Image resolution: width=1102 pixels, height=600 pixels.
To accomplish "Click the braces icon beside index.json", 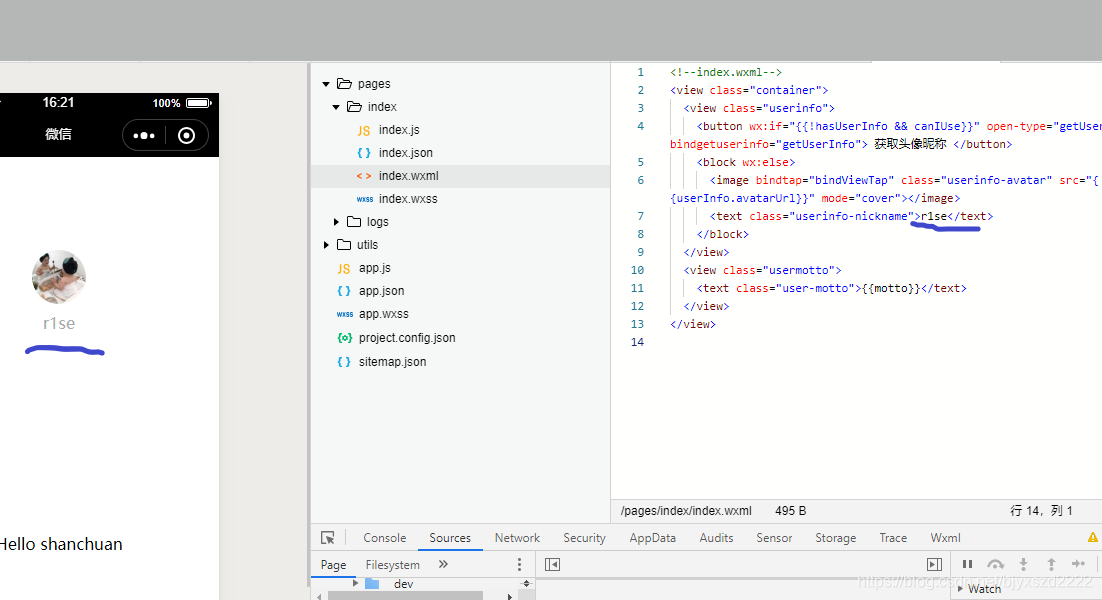I will [363, 152].
